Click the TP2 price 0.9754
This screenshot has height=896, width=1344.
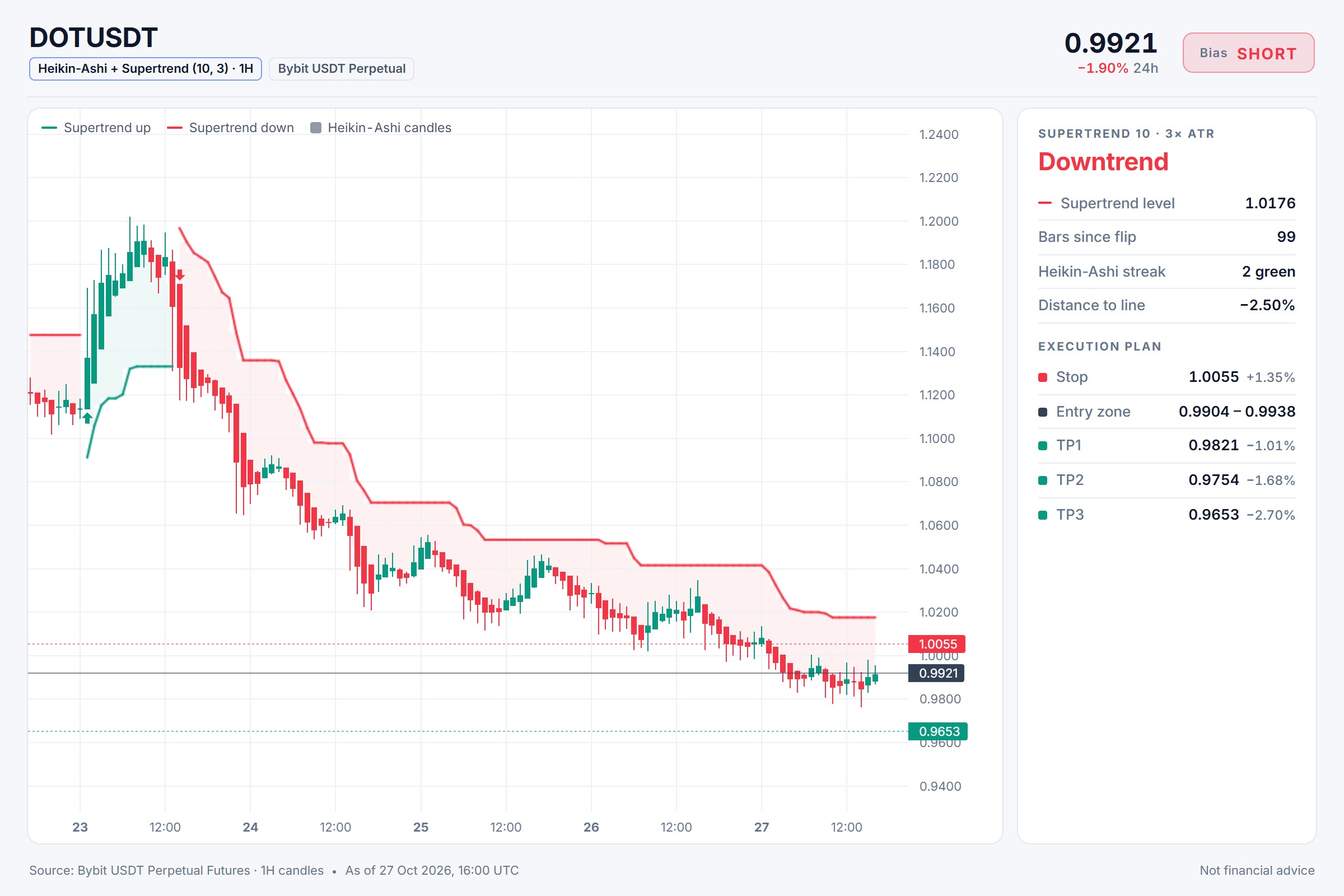click(1213, 480)
